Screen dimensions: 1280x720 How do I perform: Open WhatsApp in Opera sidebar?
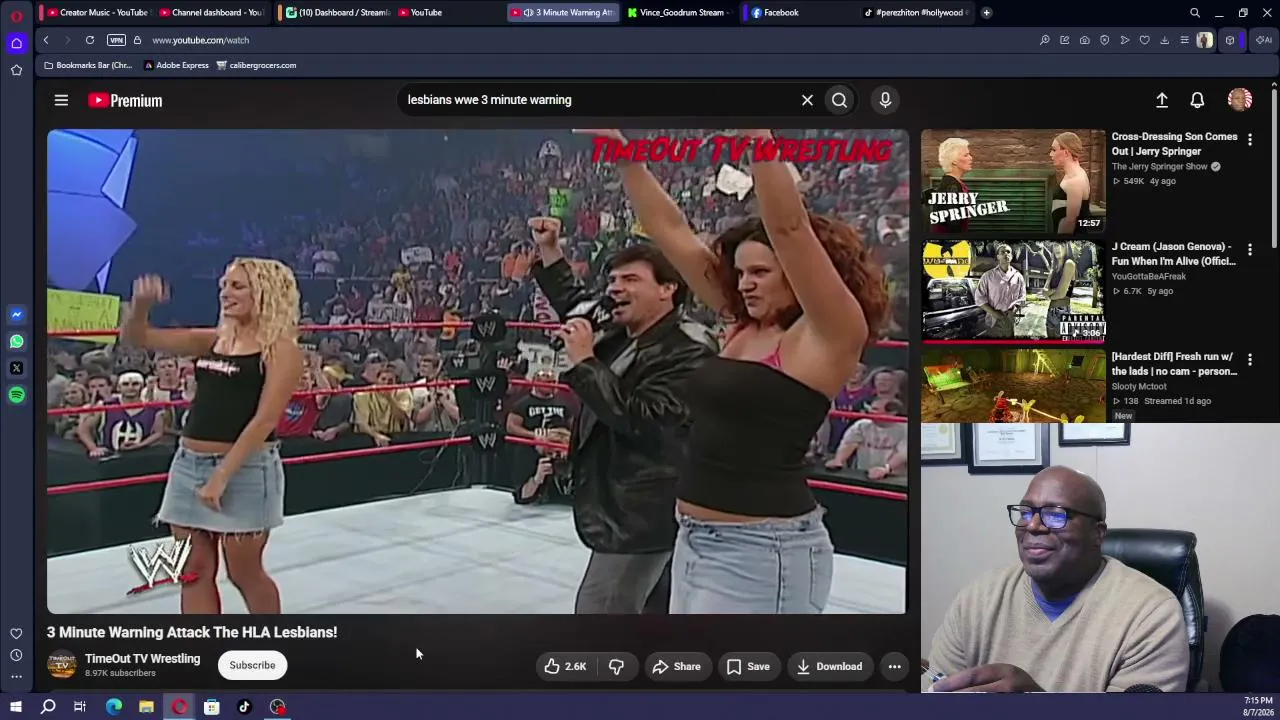[16, 341]
